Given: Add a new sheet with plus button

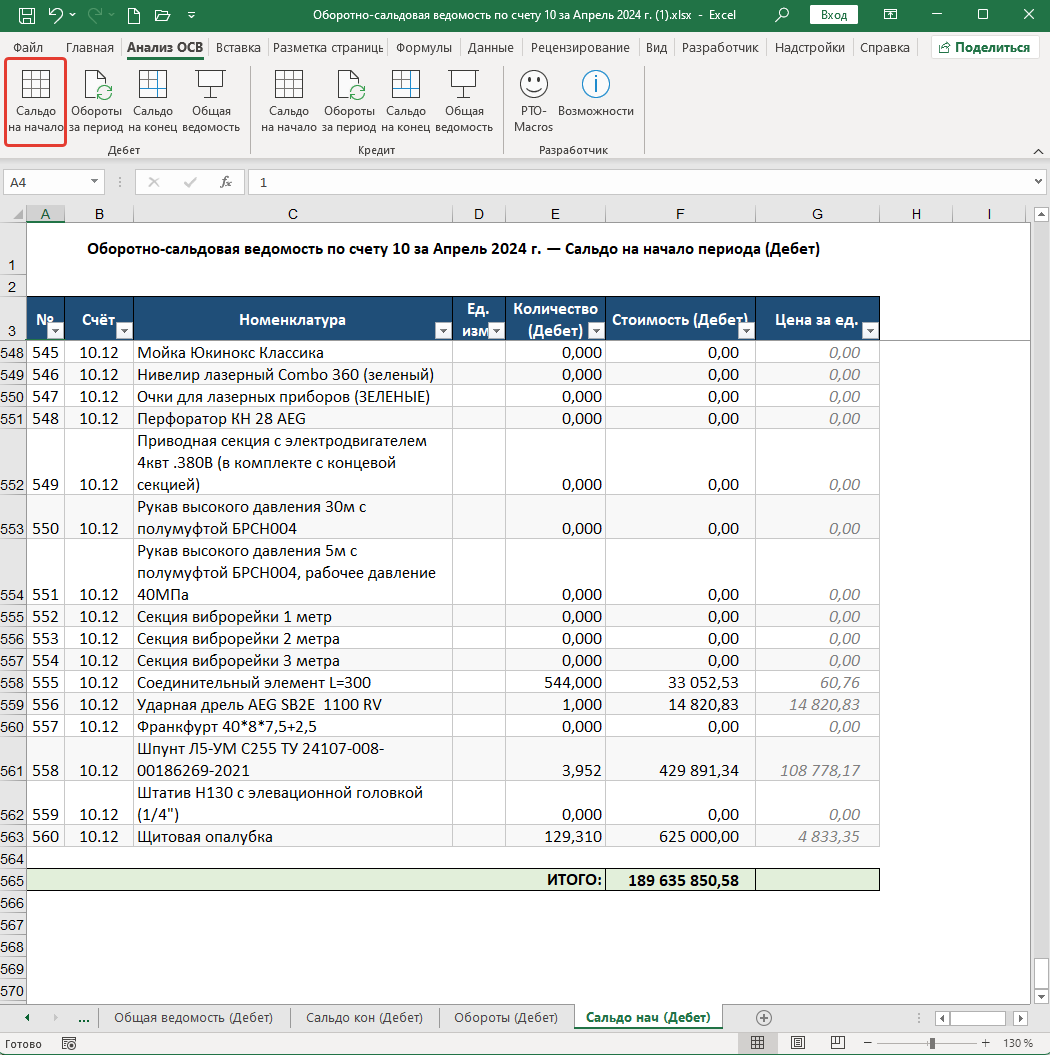Looking at the screenshot, I should tap(763, 1017).
